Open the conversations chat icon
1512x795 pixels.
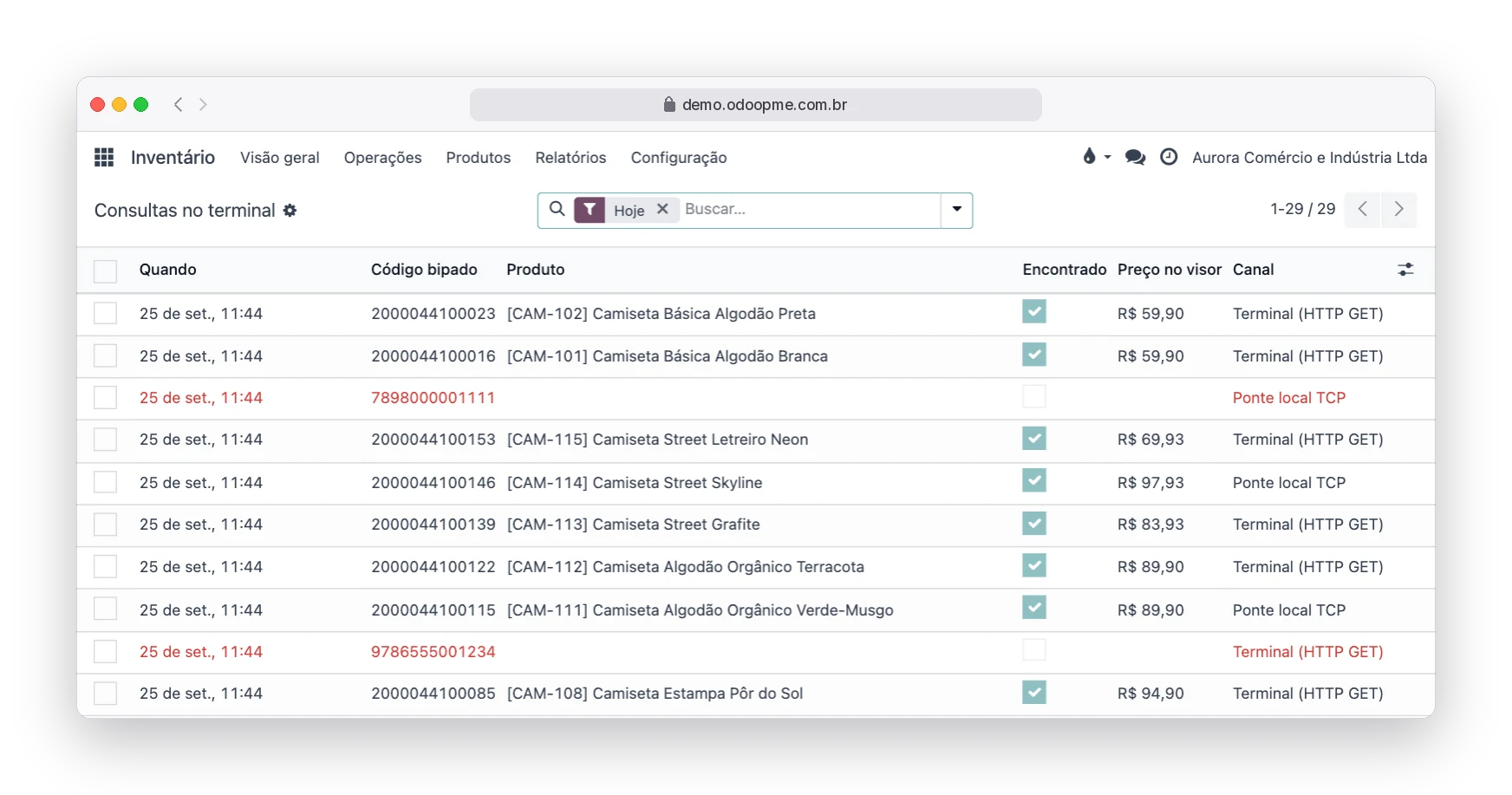point(1135,157)
